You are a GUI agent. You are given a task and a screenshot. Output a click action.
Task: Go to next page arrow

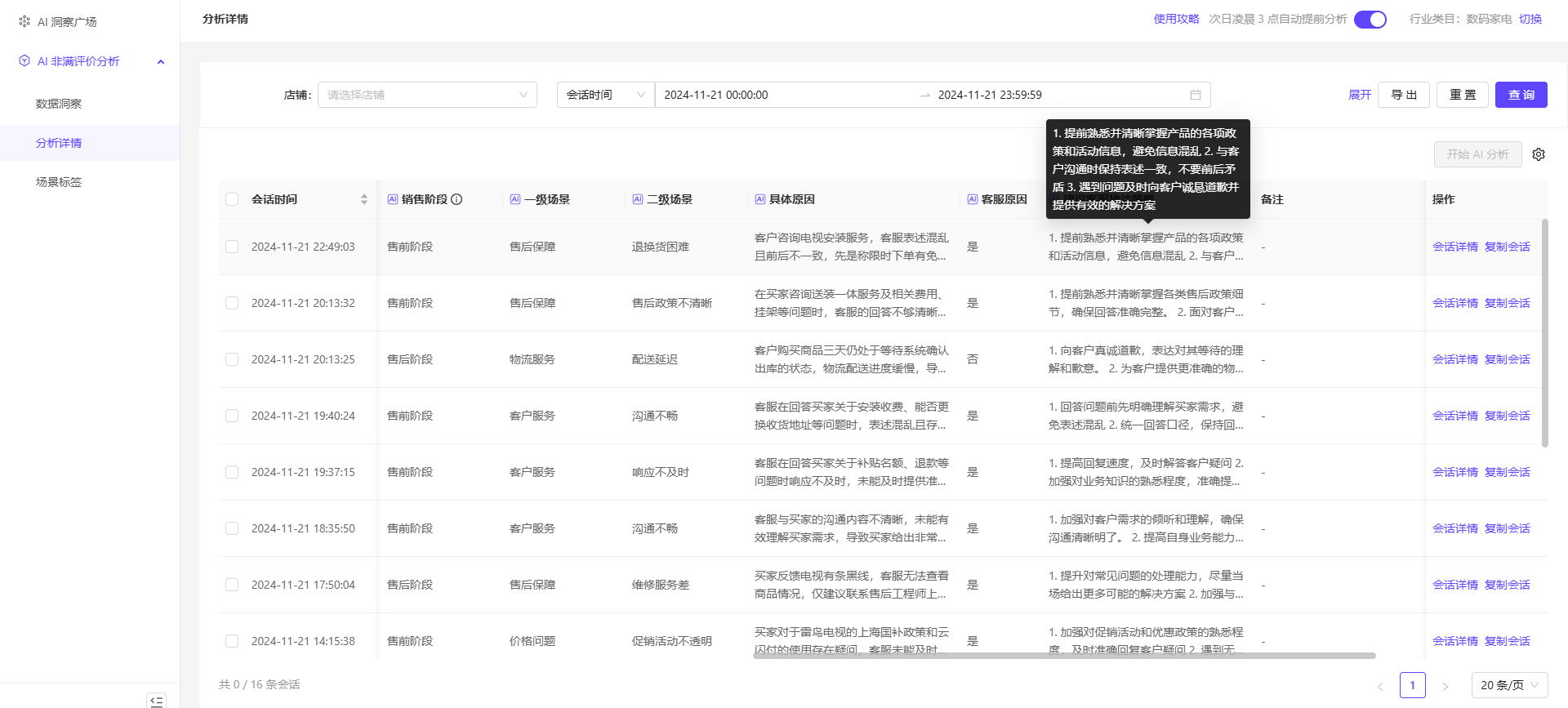pyautogui.click(x=1445, y=686)
